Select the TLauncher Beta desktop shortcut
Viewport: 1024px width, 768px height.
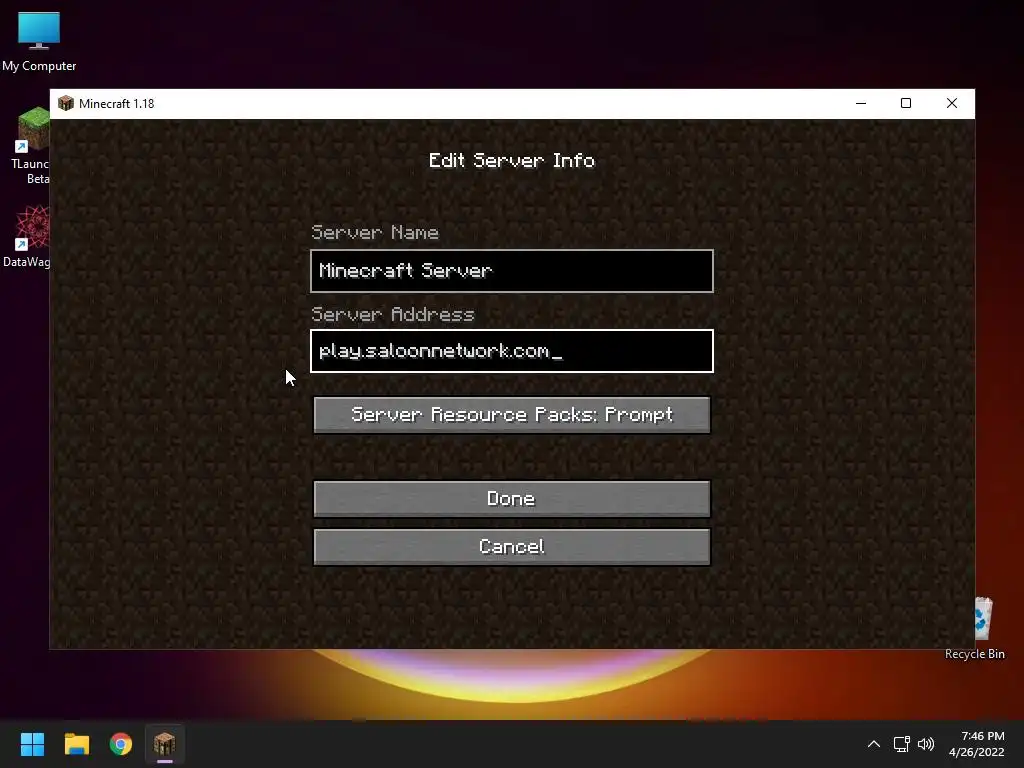[x=31, y=146]
